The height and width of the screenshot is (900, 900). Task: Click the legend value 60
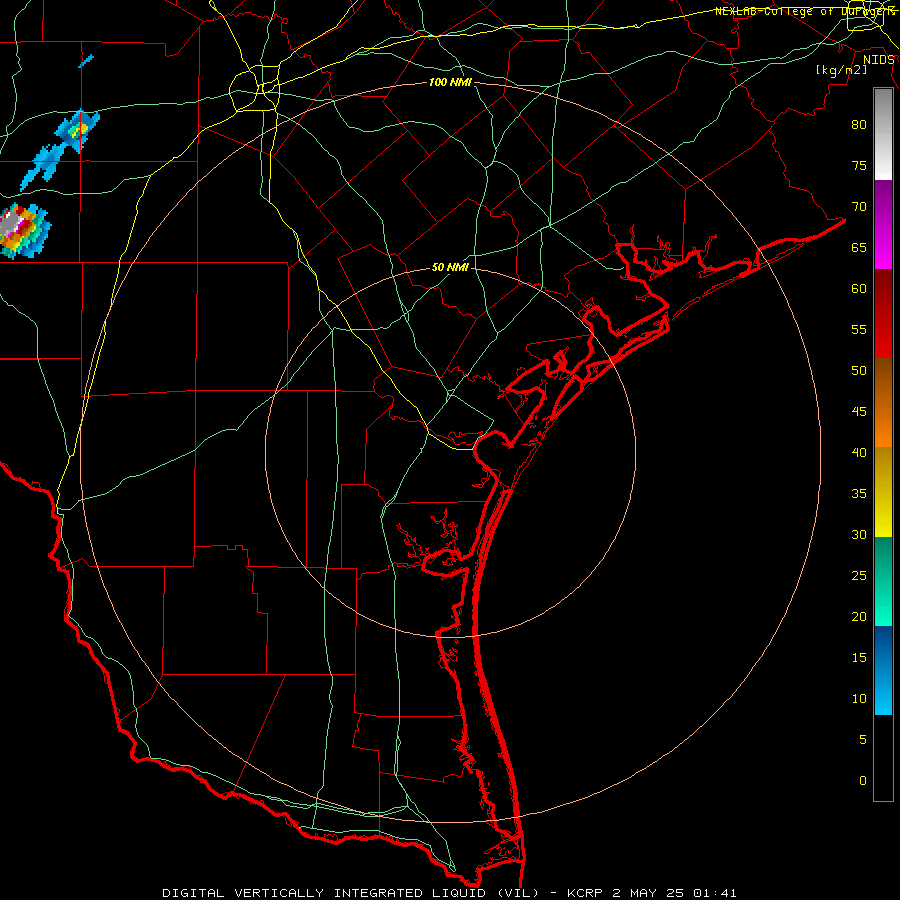pyautogui.click(x=859, y=289)
